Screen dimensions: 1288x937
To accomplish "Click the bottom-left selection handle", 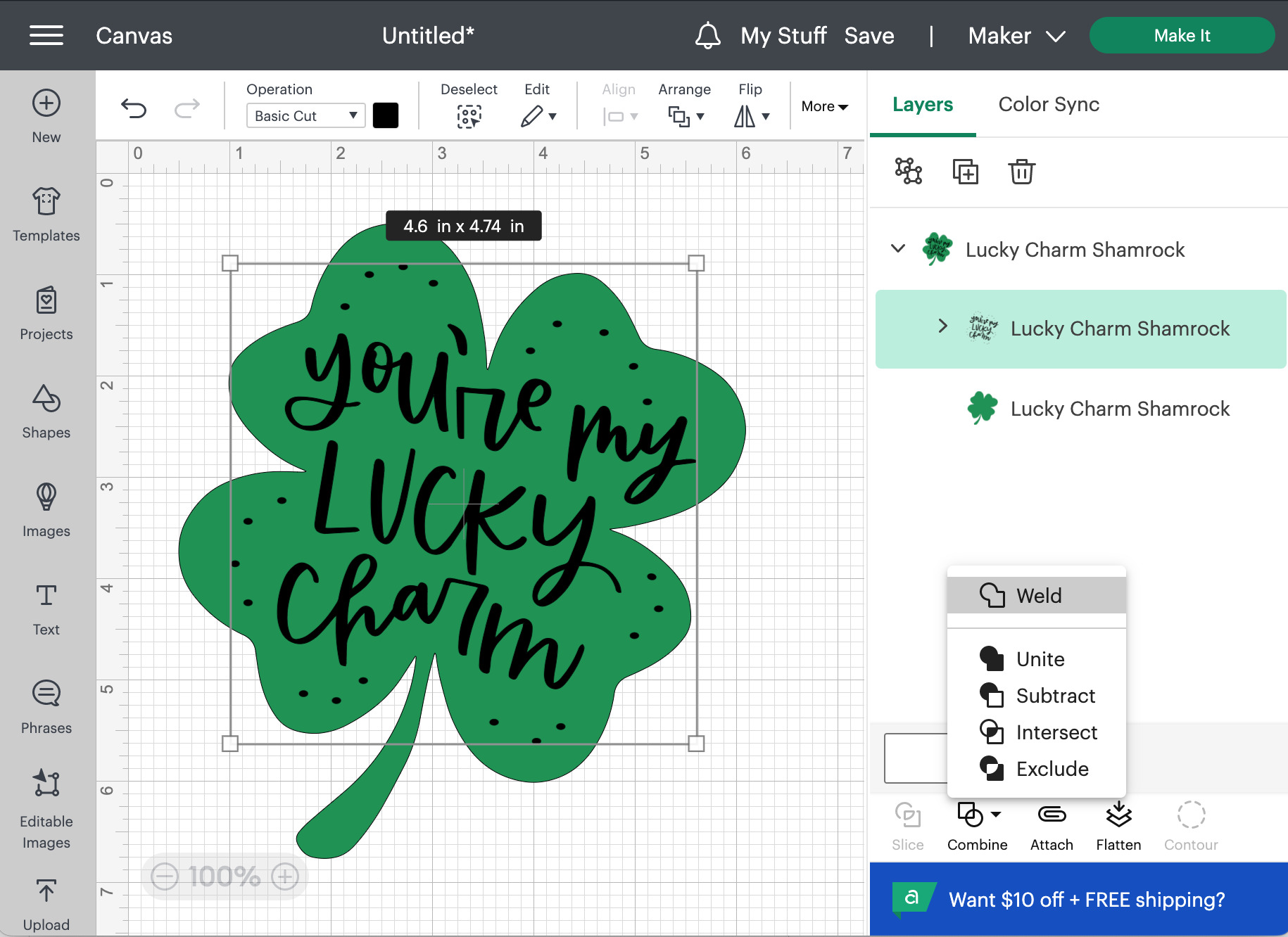I will click(x=230, y=744).
